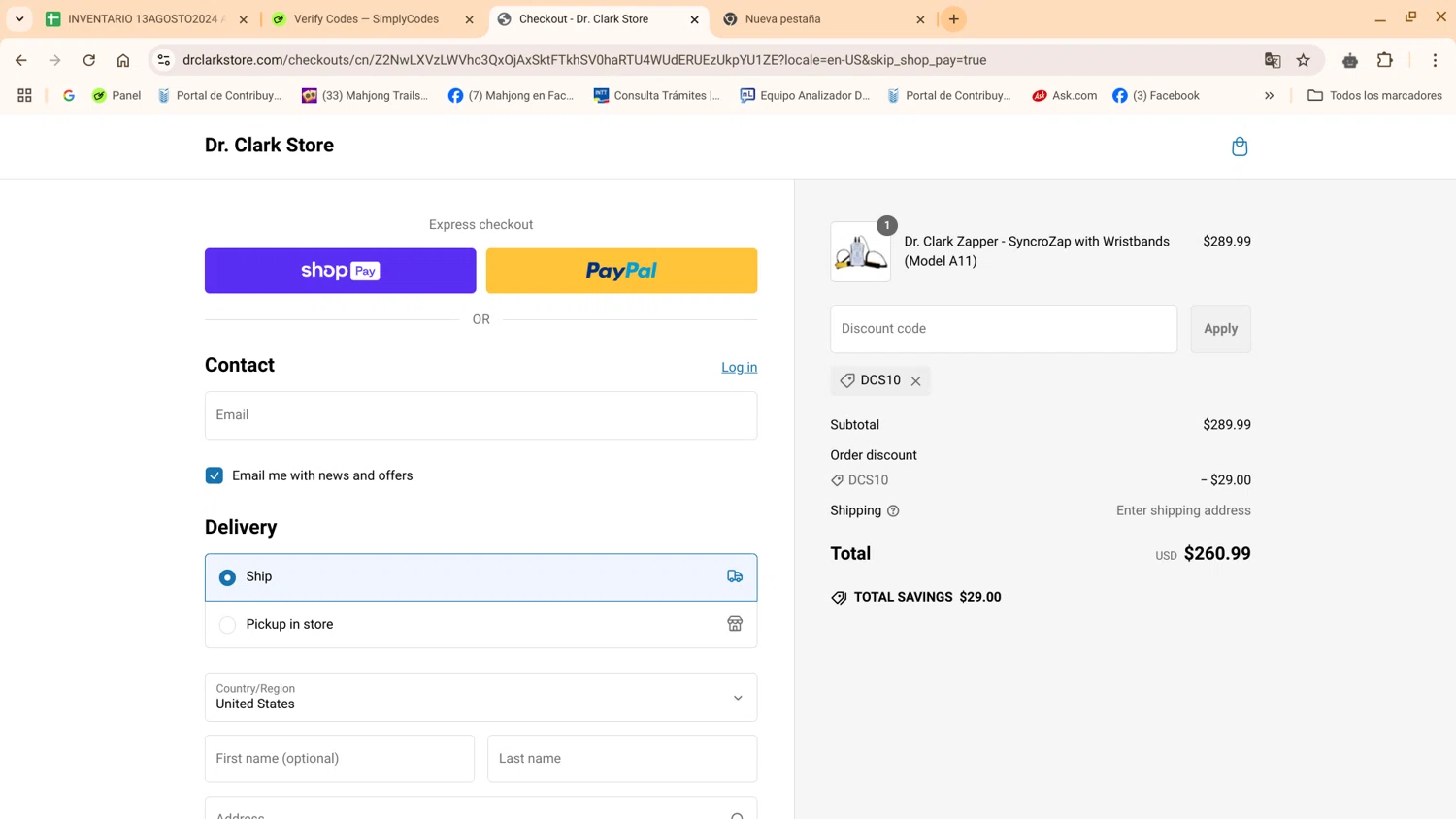Switch to INVENTARIO 13AGOSTO2024 tab
Viewport: 1456px width, 819px height.
click(x=146, y=19)
